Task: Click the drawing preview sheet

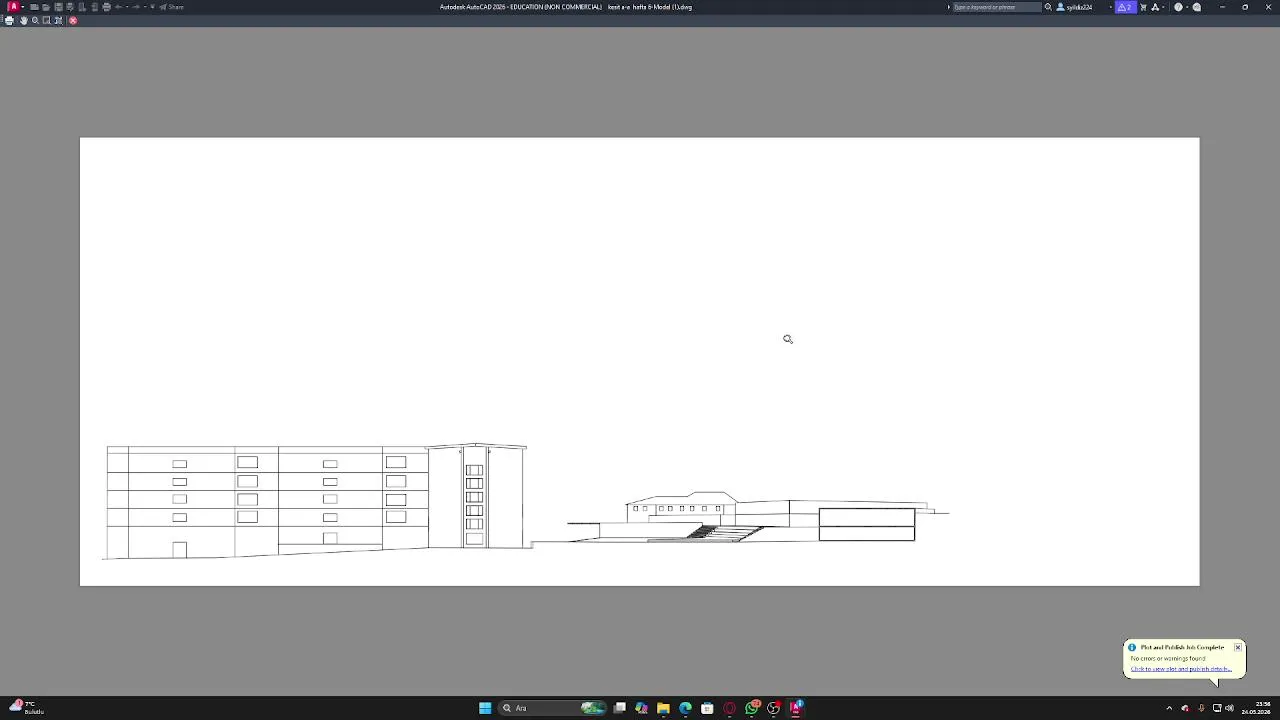Action: [639, 361]
